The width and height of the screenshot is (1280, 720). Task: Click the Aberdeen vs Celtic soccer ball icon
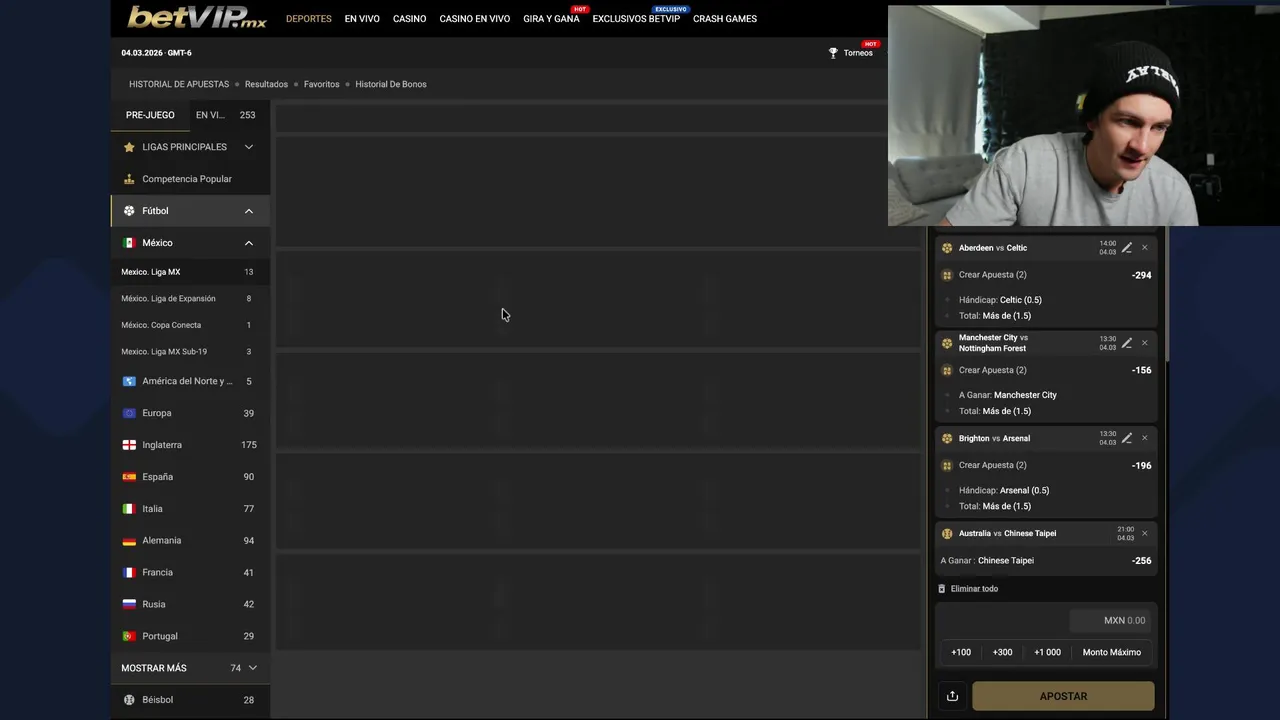click(947, 248)
